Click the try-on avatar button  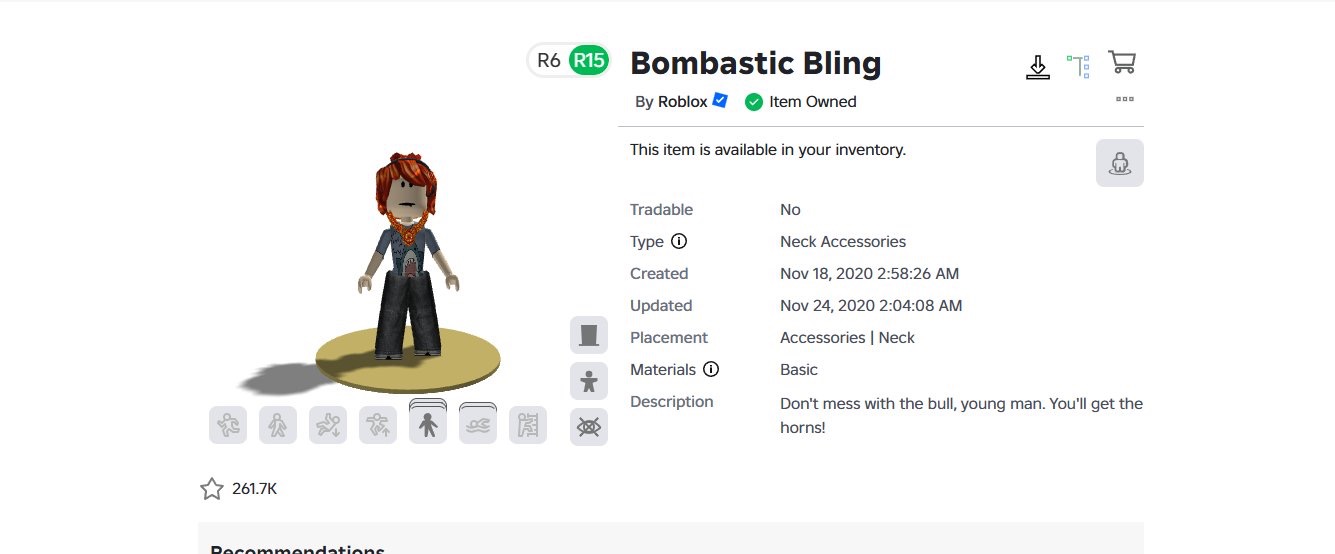click(x=1120, y=163)
